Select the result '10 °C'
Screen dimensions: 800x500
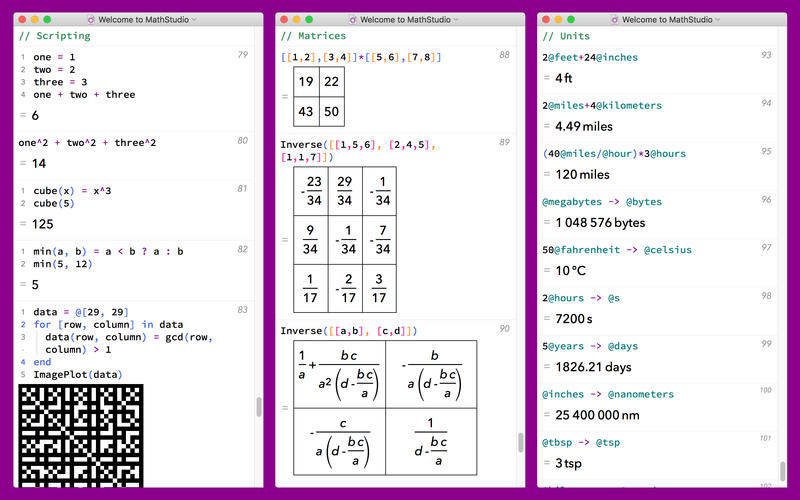pos(570,271)
